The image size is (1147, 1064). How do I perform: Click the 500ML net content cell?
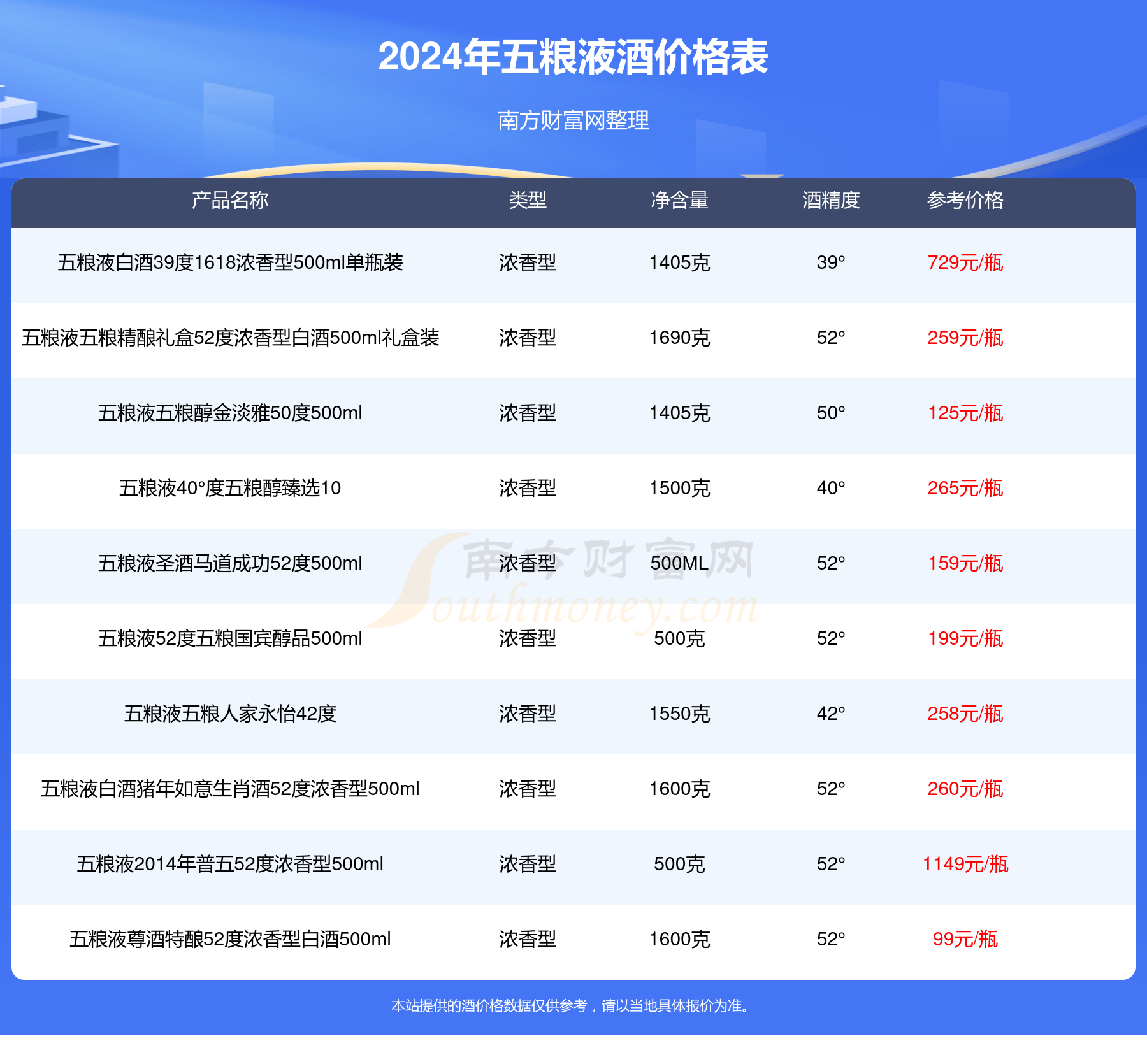[679, 563]
